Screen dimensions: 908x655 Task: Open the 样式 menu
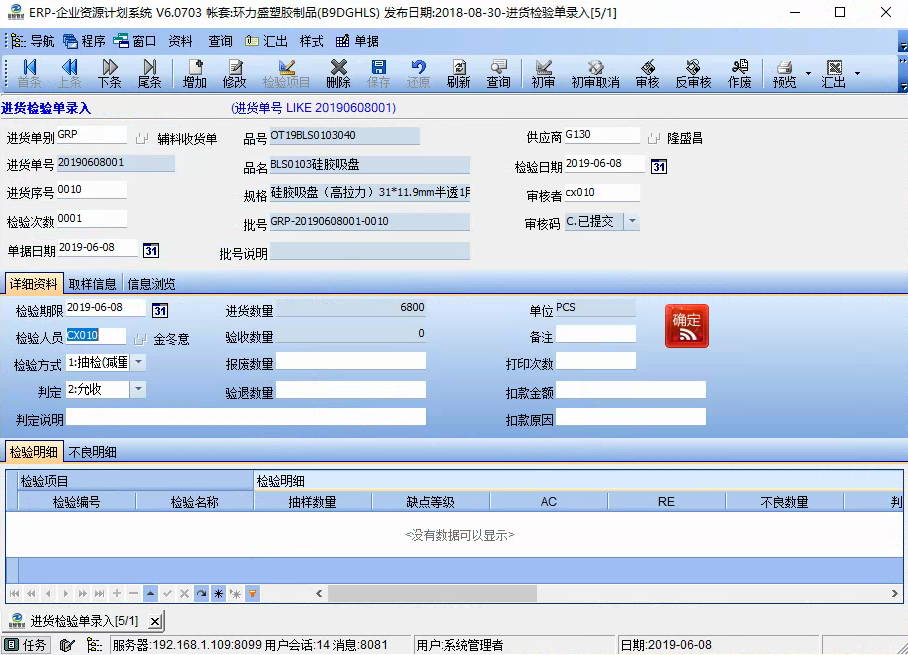point(311,41)
